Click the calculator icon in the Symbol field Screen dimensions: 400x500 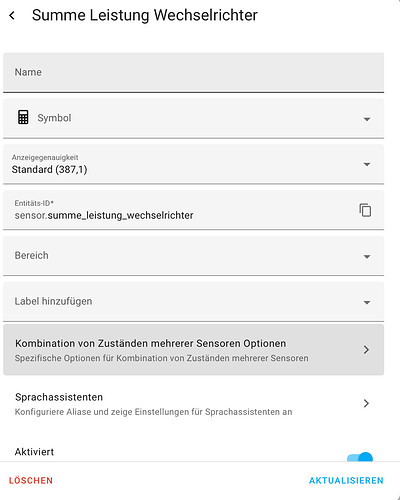(23, 118)
